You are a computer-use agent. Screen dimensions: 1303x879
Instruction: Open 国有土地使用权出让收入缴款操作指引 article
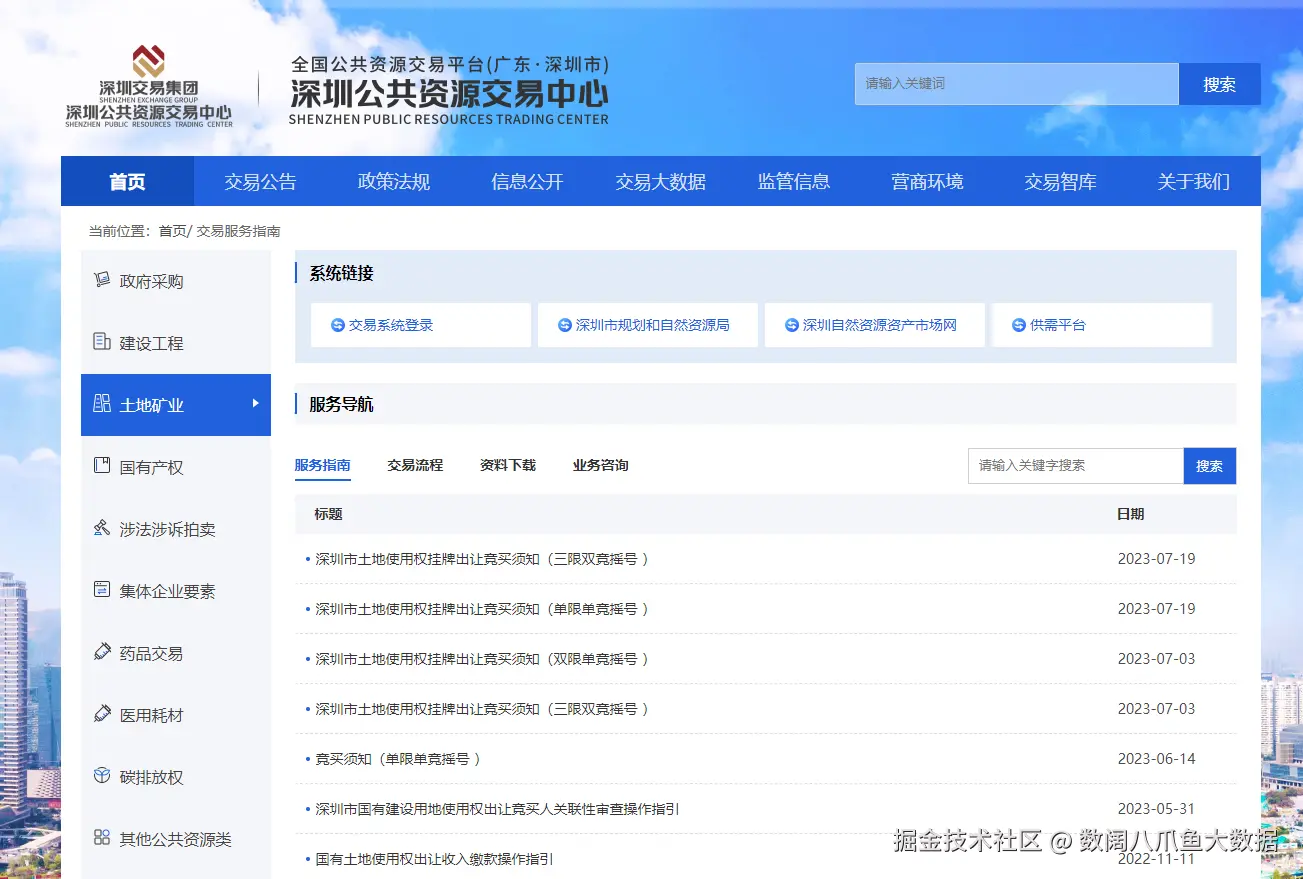point(434,859)
